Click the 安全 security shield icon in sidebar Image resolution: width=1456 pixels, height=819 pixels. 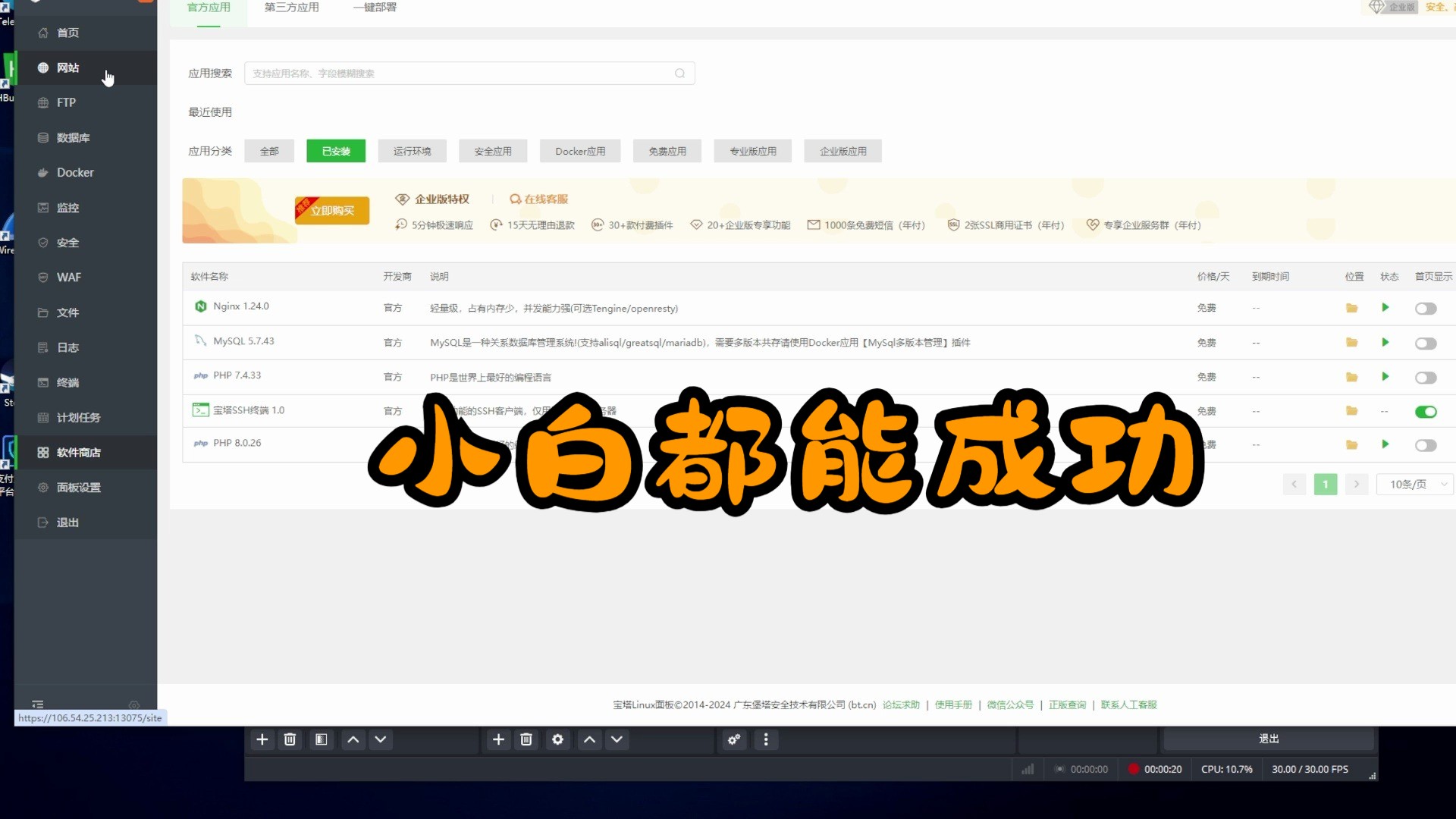tap(43, 243)
